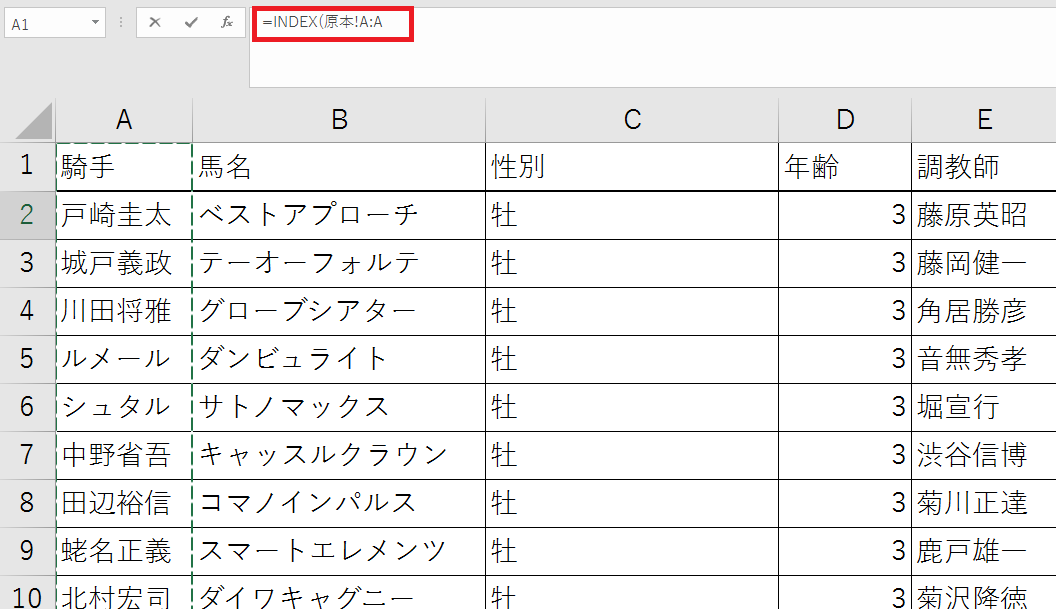1056x609 pixels.
Task: Select column E header
Action: coord(984,120)
